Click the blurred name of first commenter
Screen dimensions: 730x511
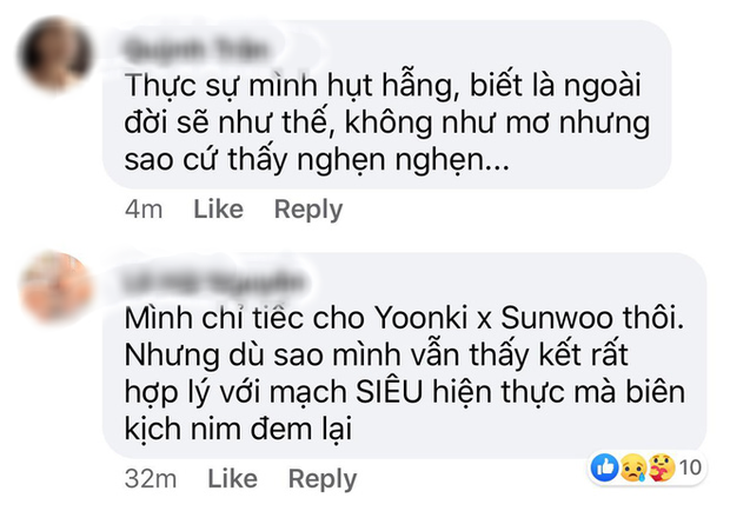(x=197, y=49)
